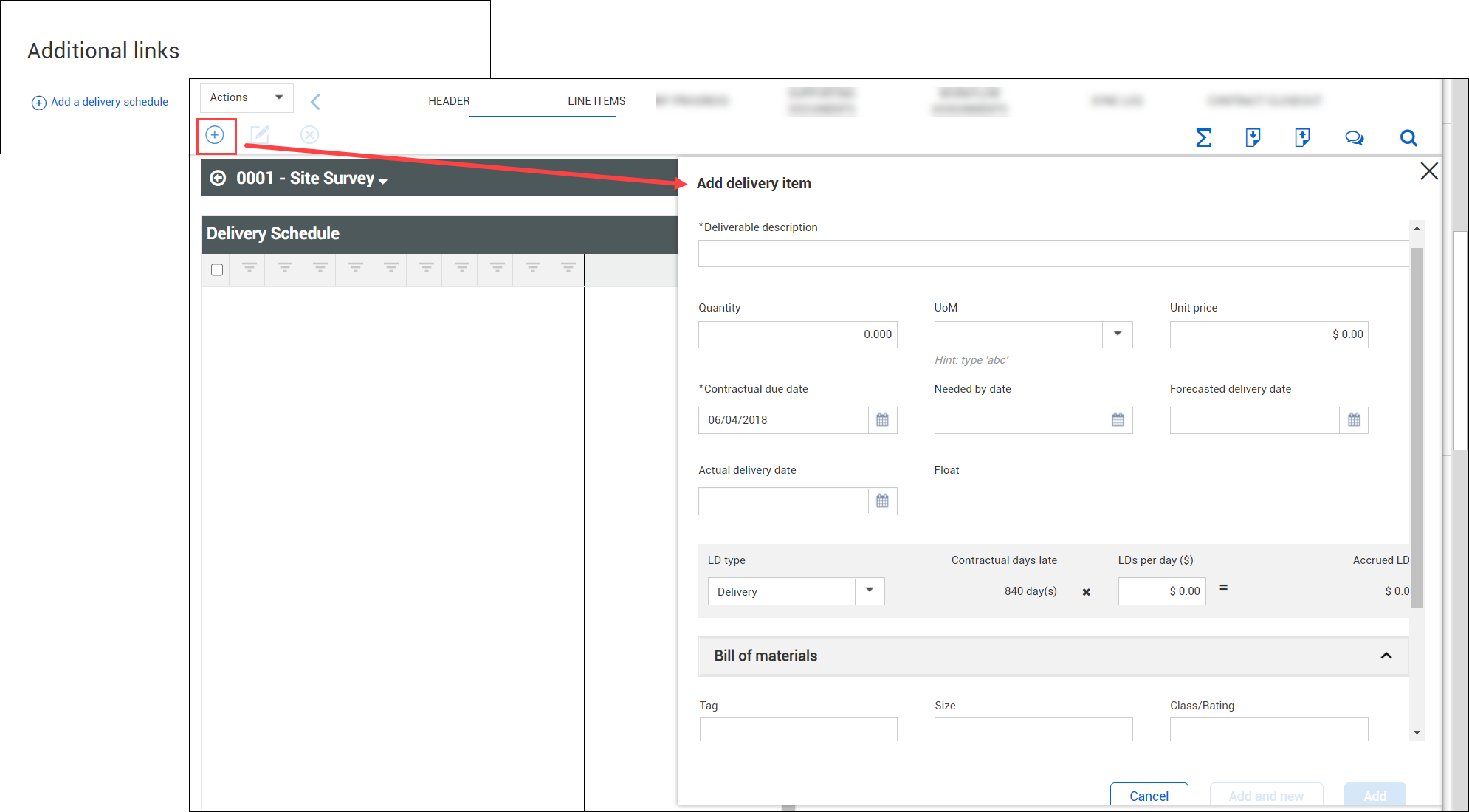
Task: Check the Delivery Schedule select-all checkbox
Action: tap(217, 270)
